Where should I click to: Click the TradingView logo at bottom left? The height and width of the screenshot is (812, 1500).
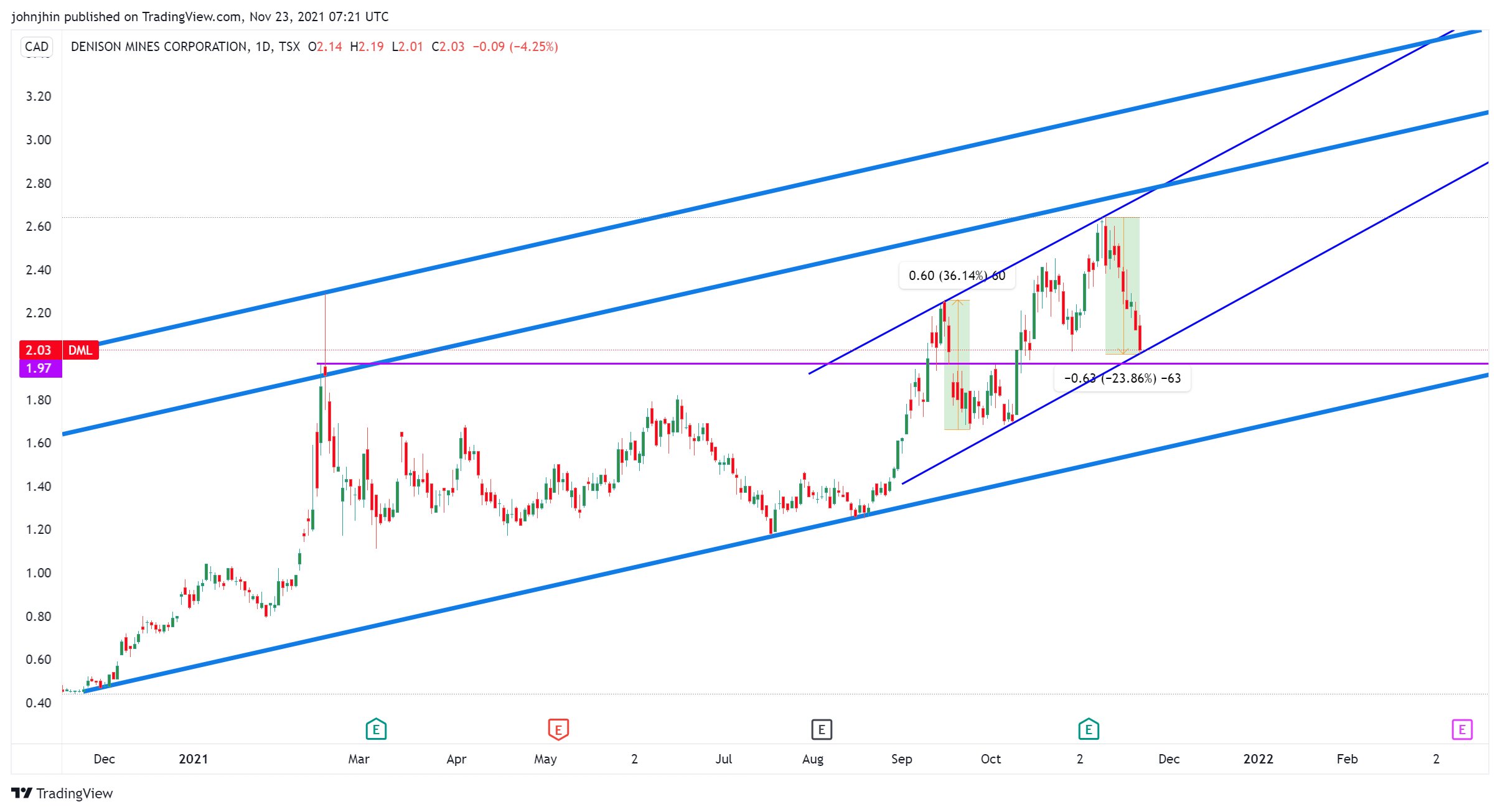tap(62, 793)
